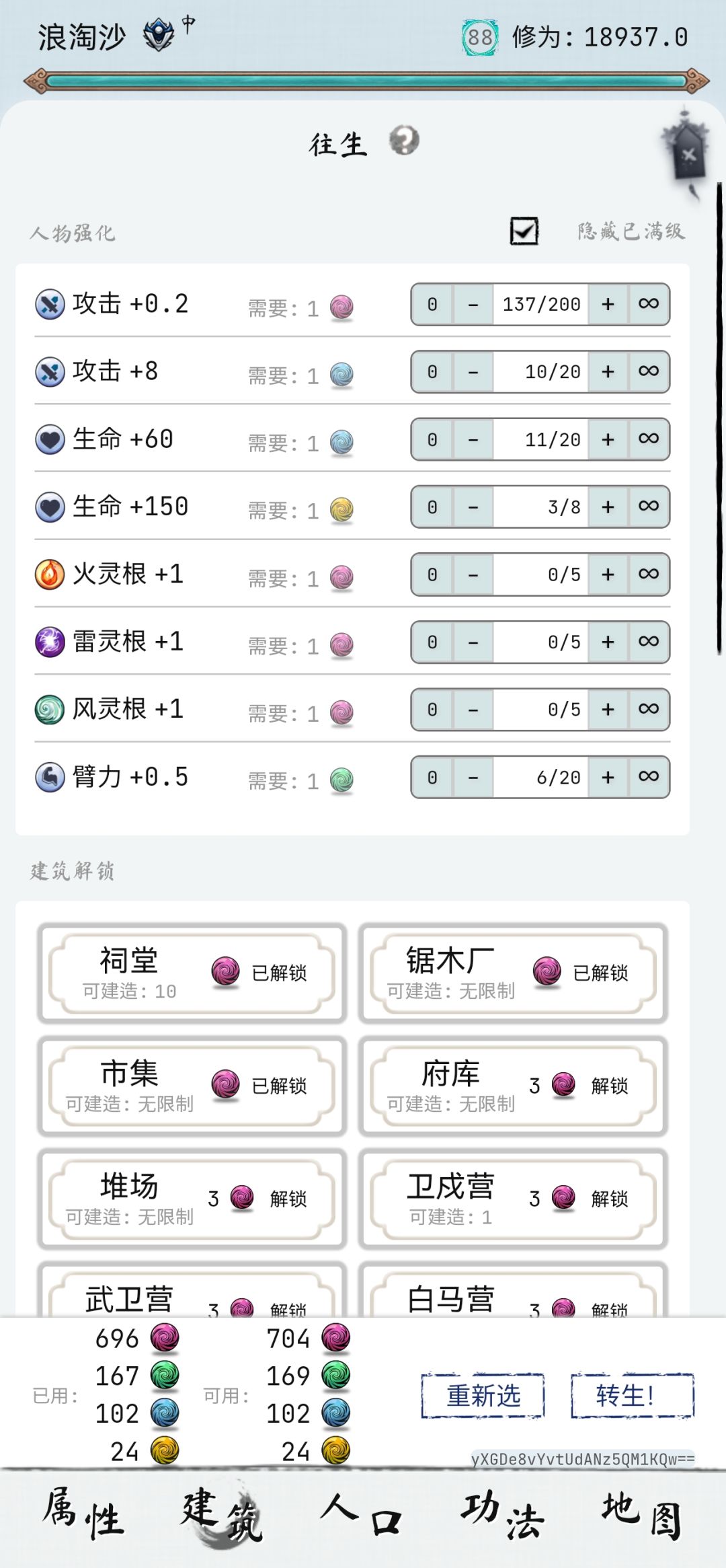The height and width of the screenshot is (1568, 726).
Task: Switch to the 属性 tab
Action: (84, 1515)
